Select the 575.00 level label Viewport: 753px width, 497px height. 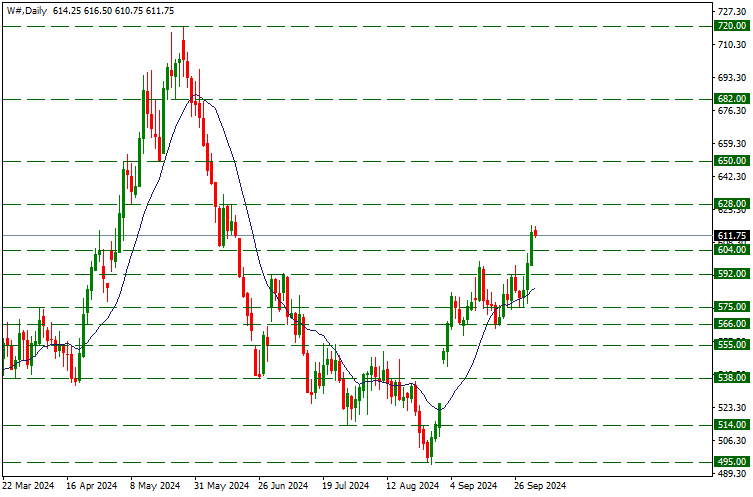tap(732, 306)
